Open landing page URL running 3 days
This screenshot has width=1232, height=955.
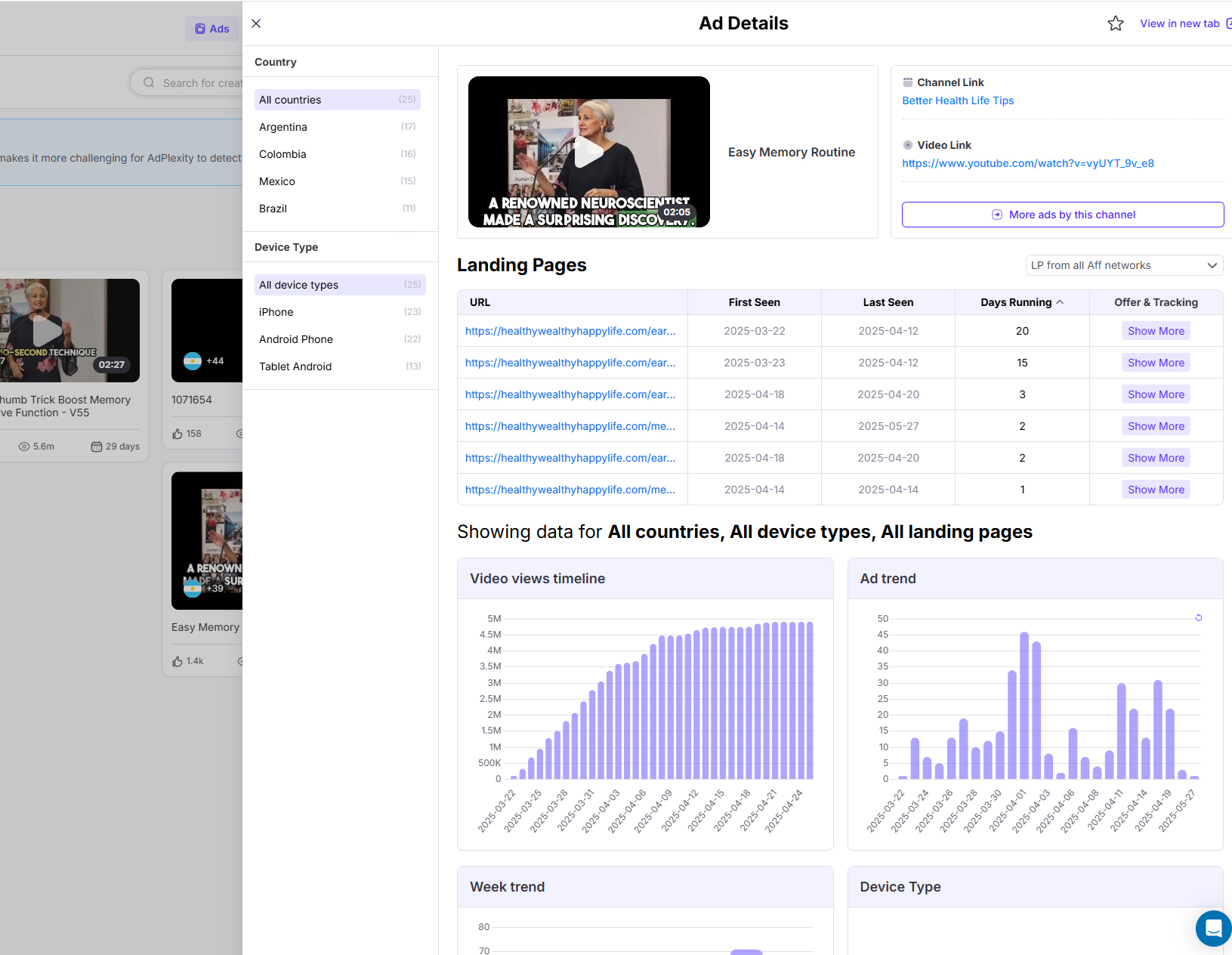pos(570,394)
